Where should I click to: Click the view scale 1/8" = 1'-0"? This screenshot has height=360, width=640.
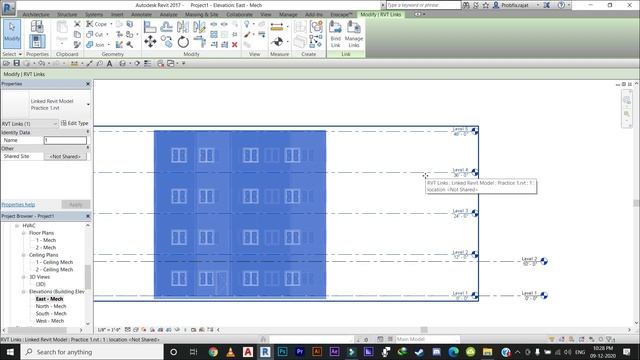109,330
